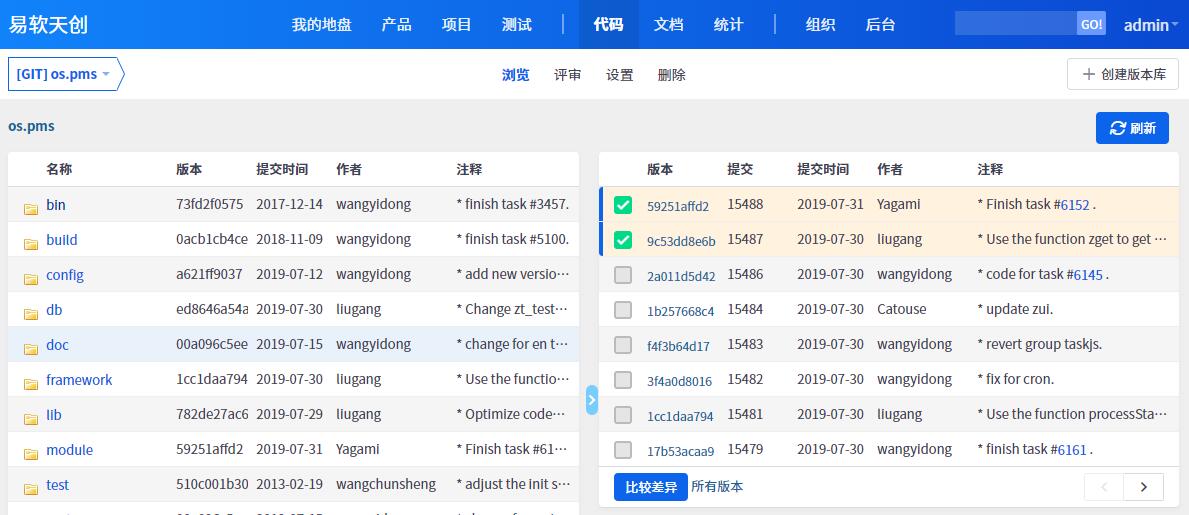This screenshot has width=1189, height=515.
Task: Open task #6152 link
Action: [1074, 205]
